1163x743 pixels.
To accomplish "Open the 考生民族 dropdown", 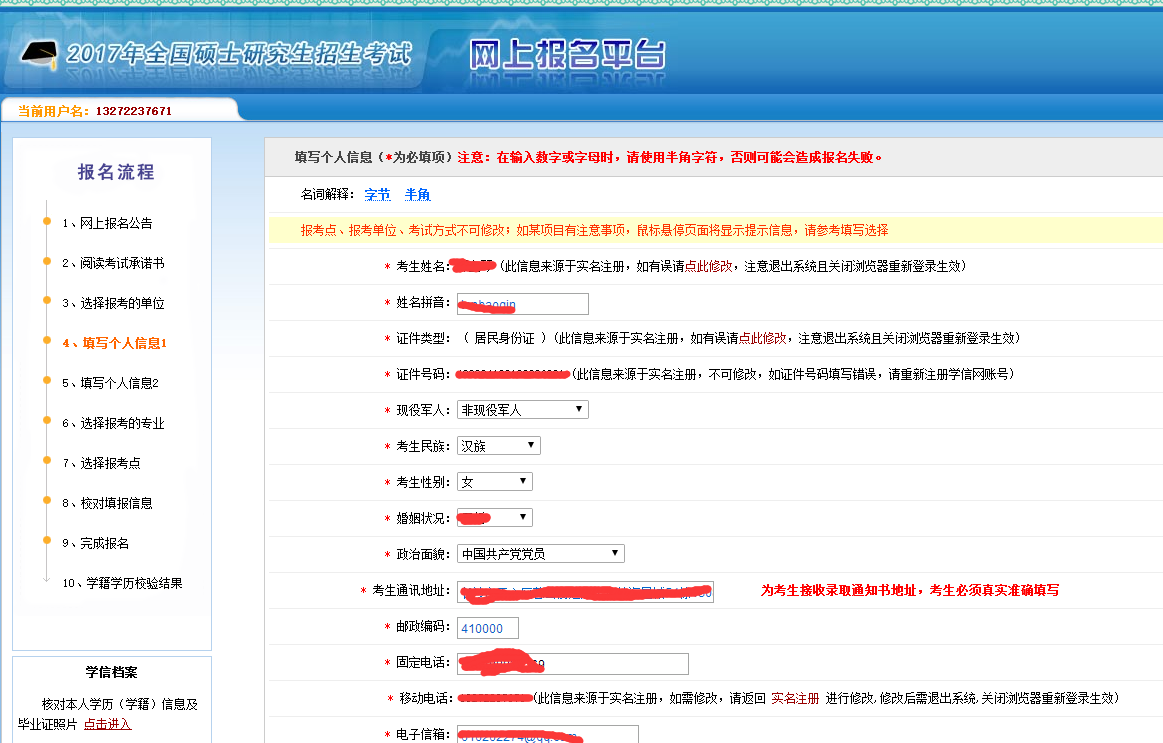I will point(498,446).
